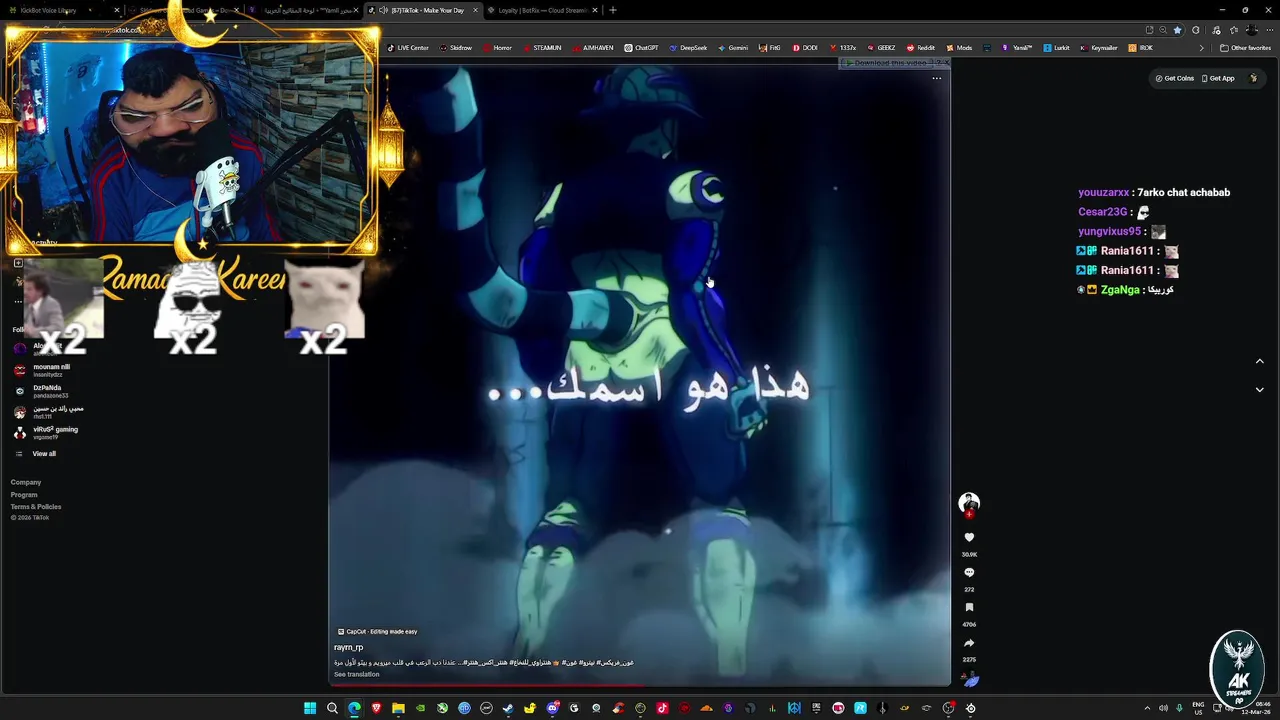Screen dimensions: 1280x720
Task: Open the viRuS gaming followed account
Action: (x=45, y=433)
